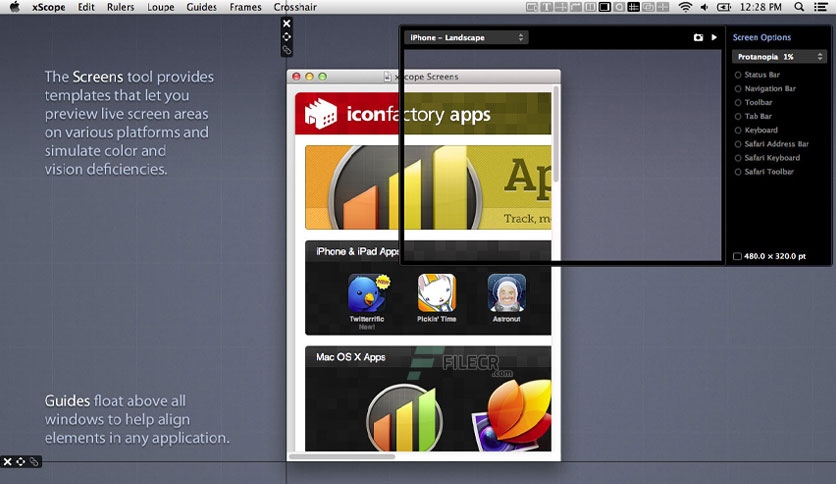
Task: Open the Edit menu
Action: (86, 7)
